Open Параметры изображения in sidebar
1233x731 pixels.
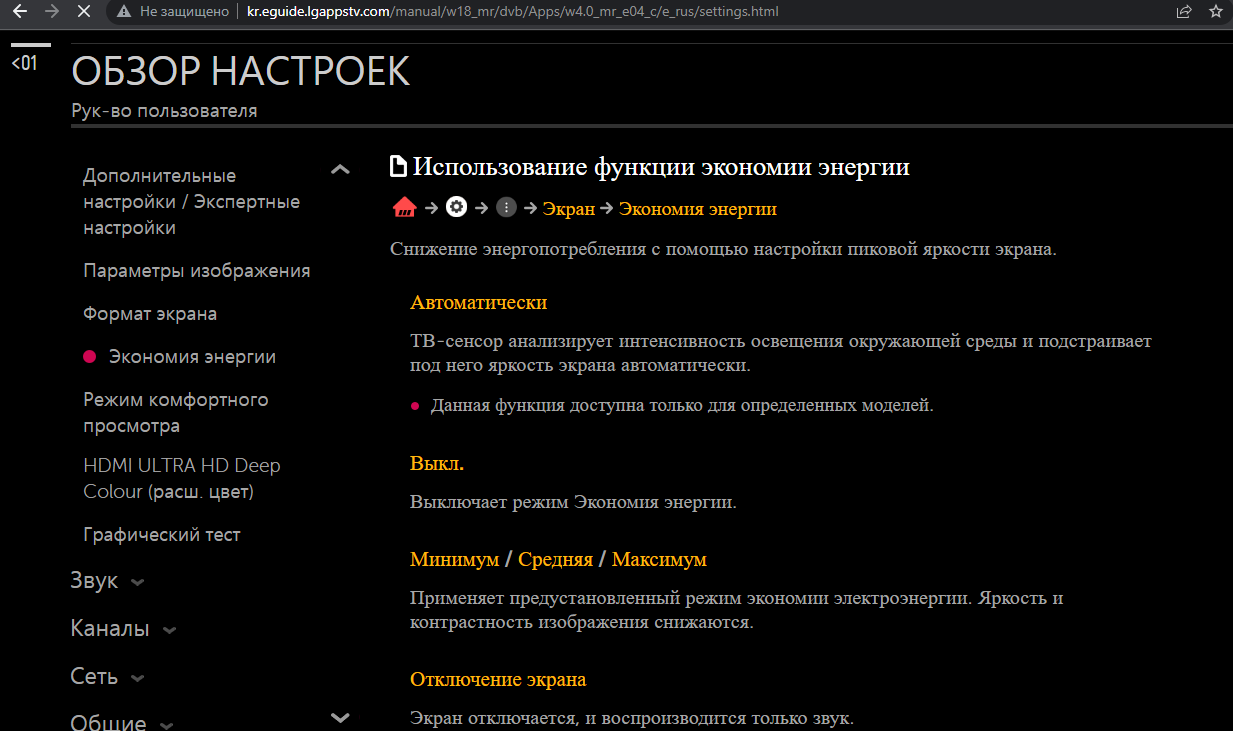pos(196,271)
